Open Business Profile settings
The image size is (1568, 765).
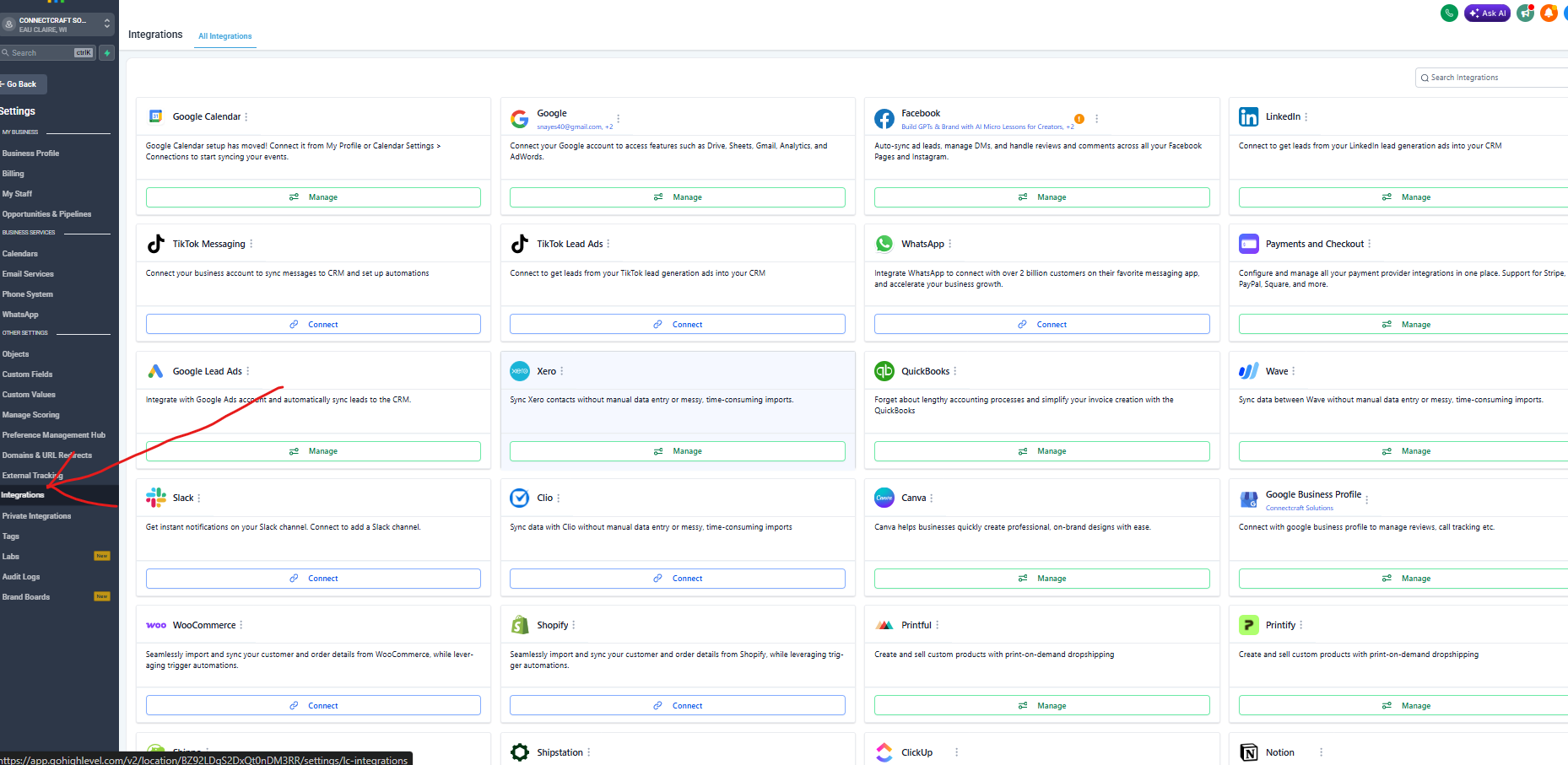point(31,154)
